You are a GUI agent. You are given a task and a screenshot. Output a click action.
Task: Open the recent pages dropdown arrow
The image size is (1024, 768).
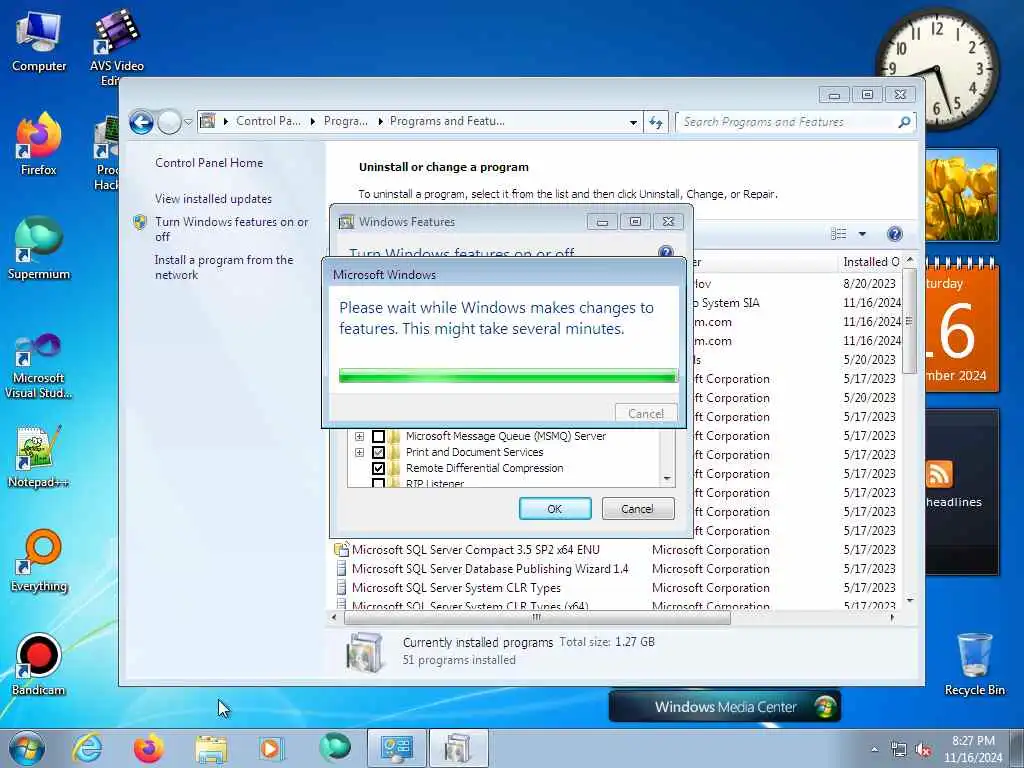click(x=188, y=122)
